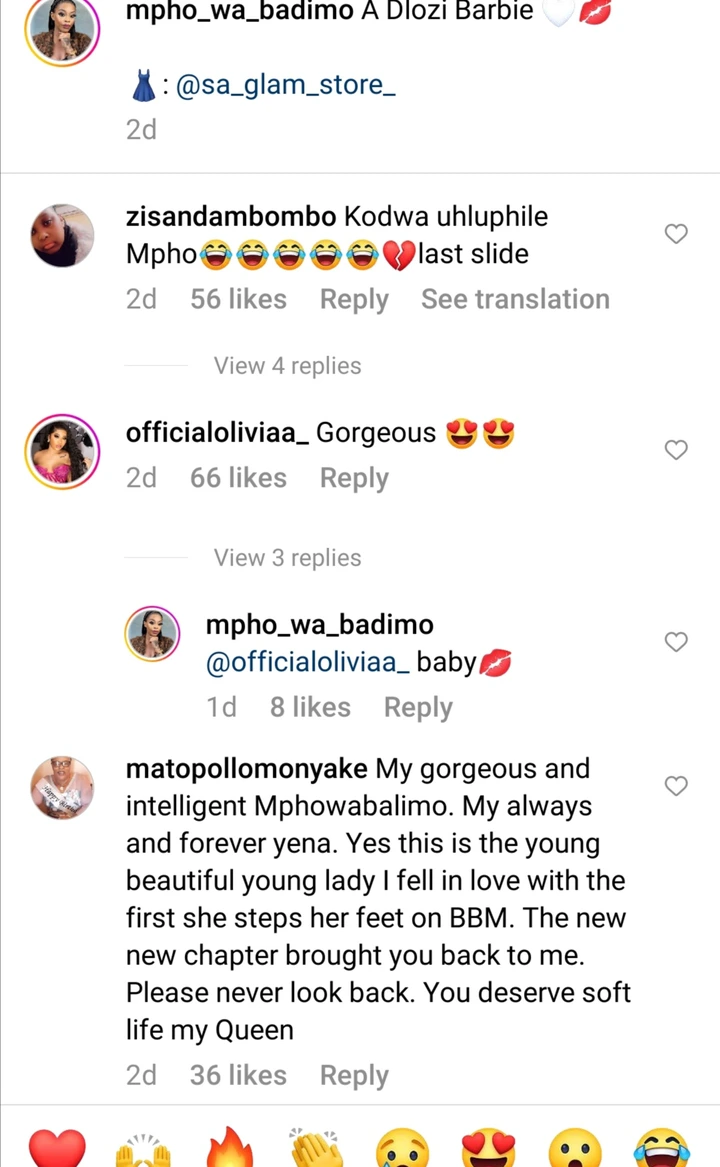Open the @sa_glam_store_ profile link

[285, 85]
